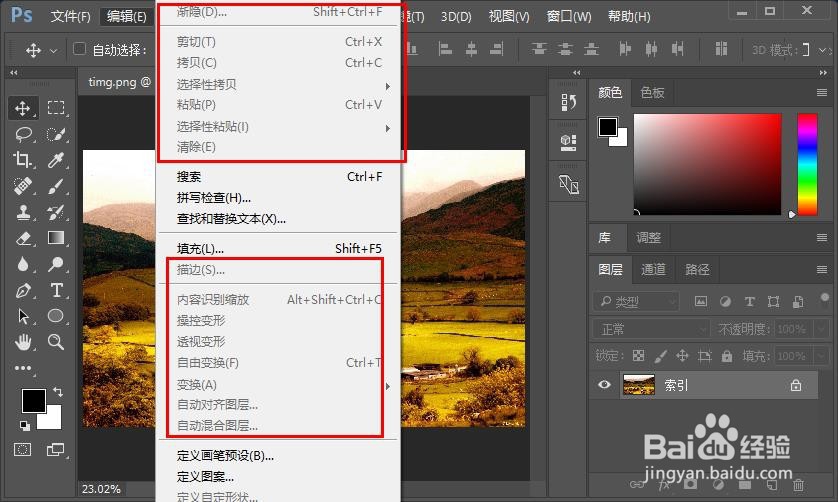This screenshot has height=502, width=838.
Task: Select the Dodge tool
Action: click(x=56, y=264)
